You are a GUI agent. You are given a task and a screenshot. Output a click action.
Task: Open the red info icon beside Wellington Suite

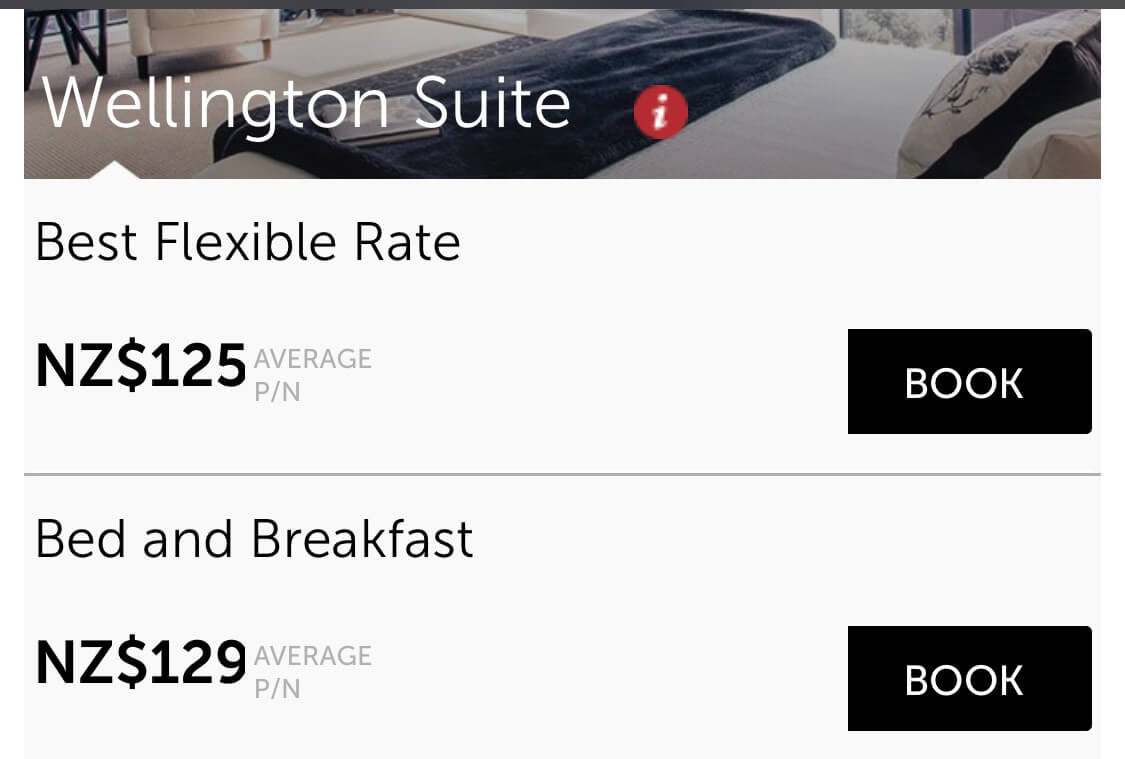coord(660,111)
